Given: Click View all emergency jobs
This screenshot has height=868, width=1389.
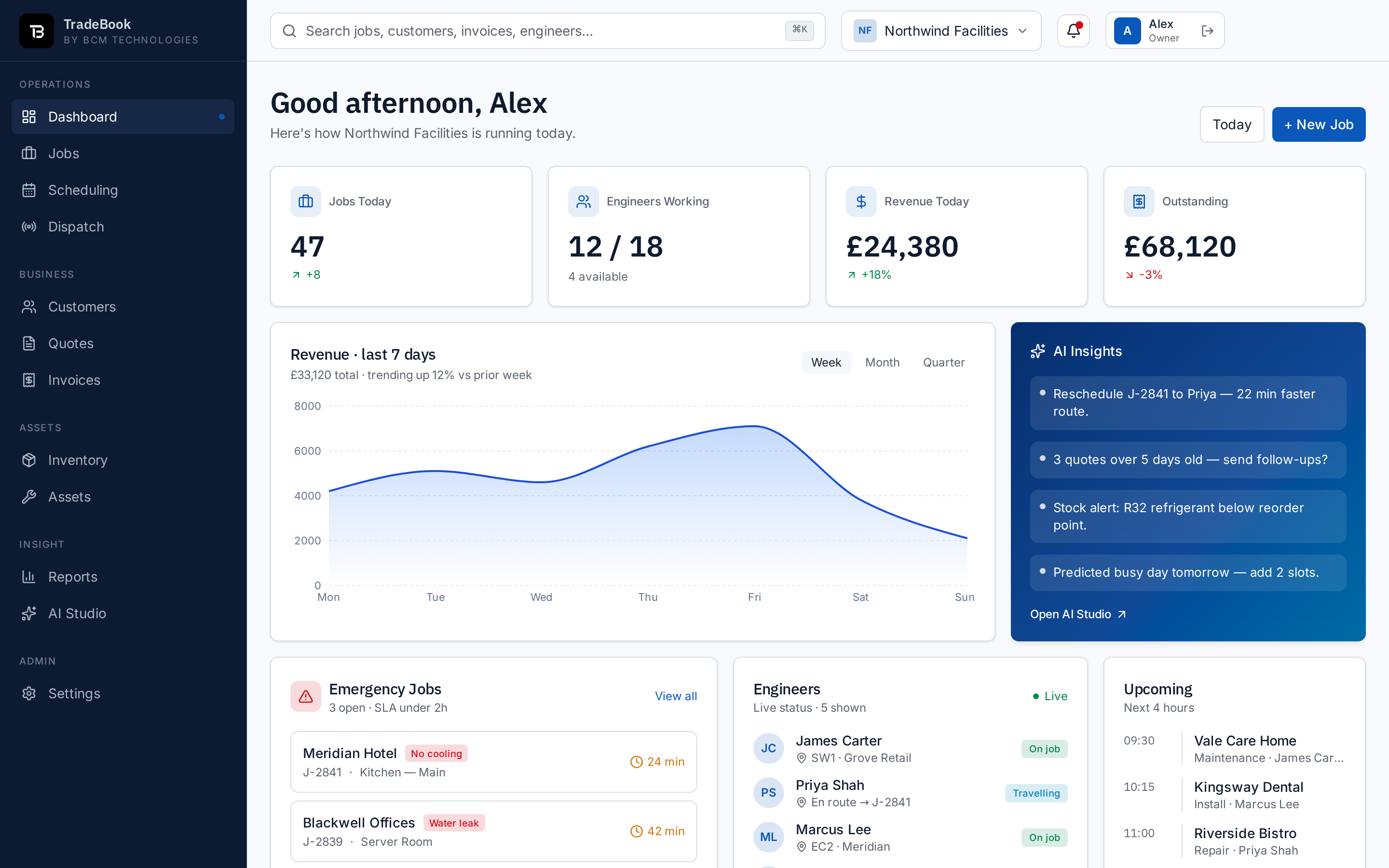Looking at the screenshot, I should (x=676, y=696).
